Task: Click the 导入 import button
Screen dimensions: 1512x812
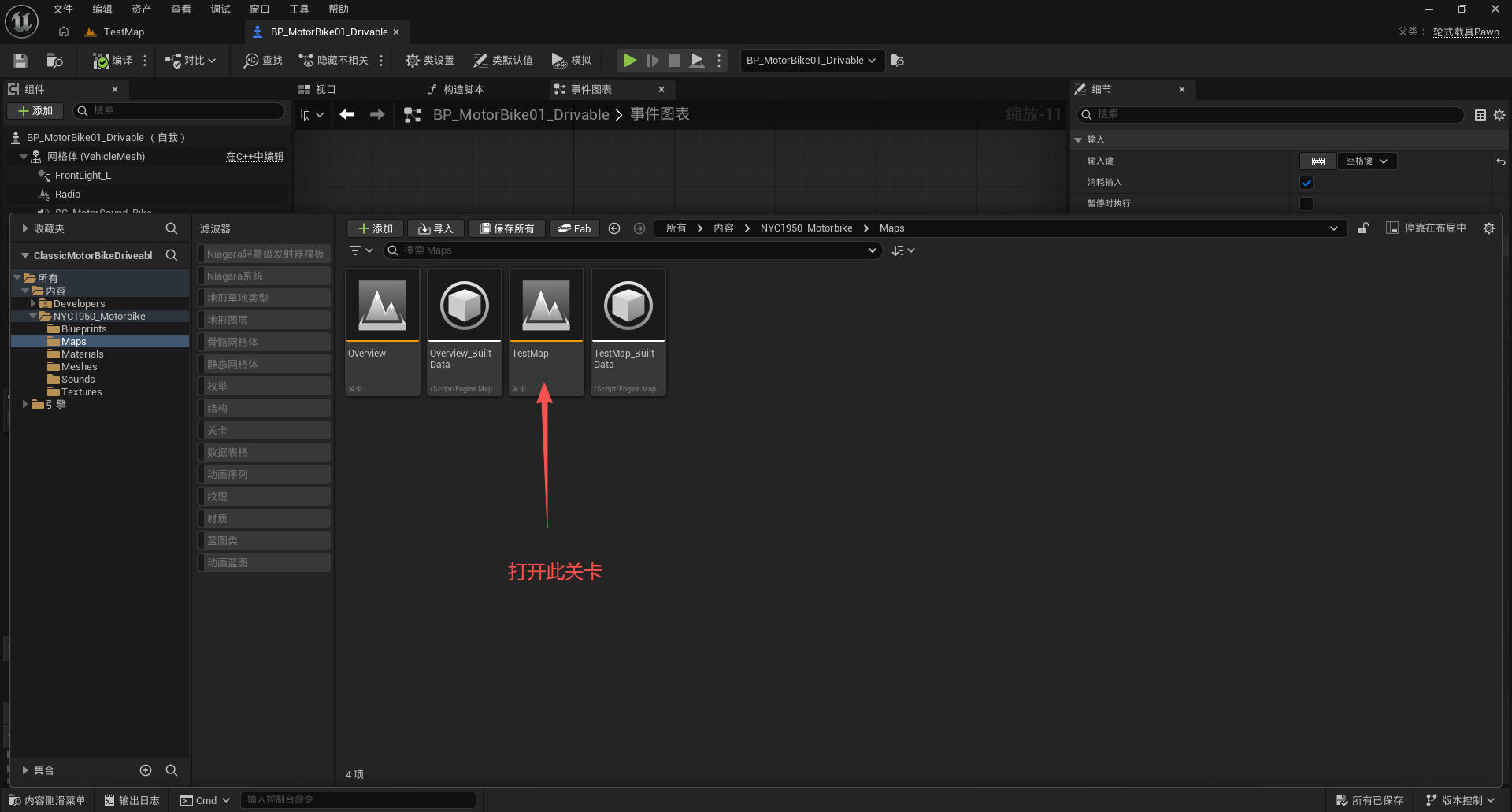Action: click(435, 228)
